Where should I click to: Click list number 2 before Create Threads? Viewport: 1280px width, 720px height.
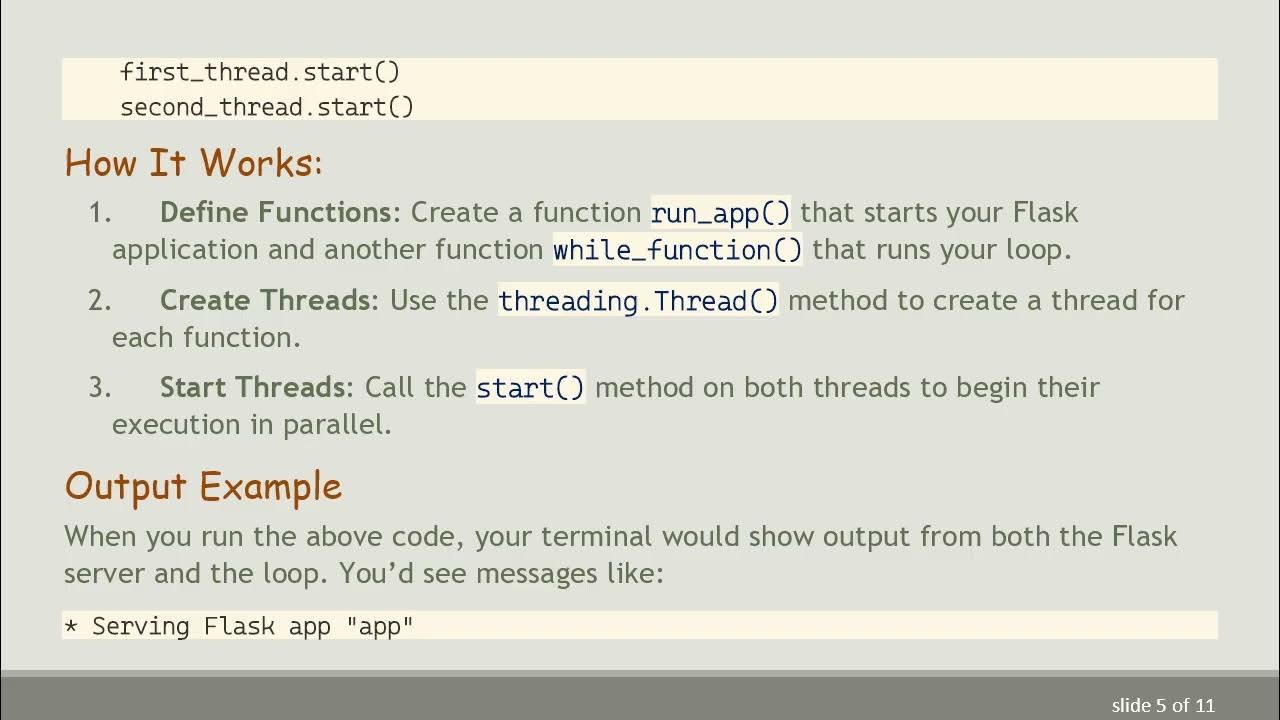[99, 301]
